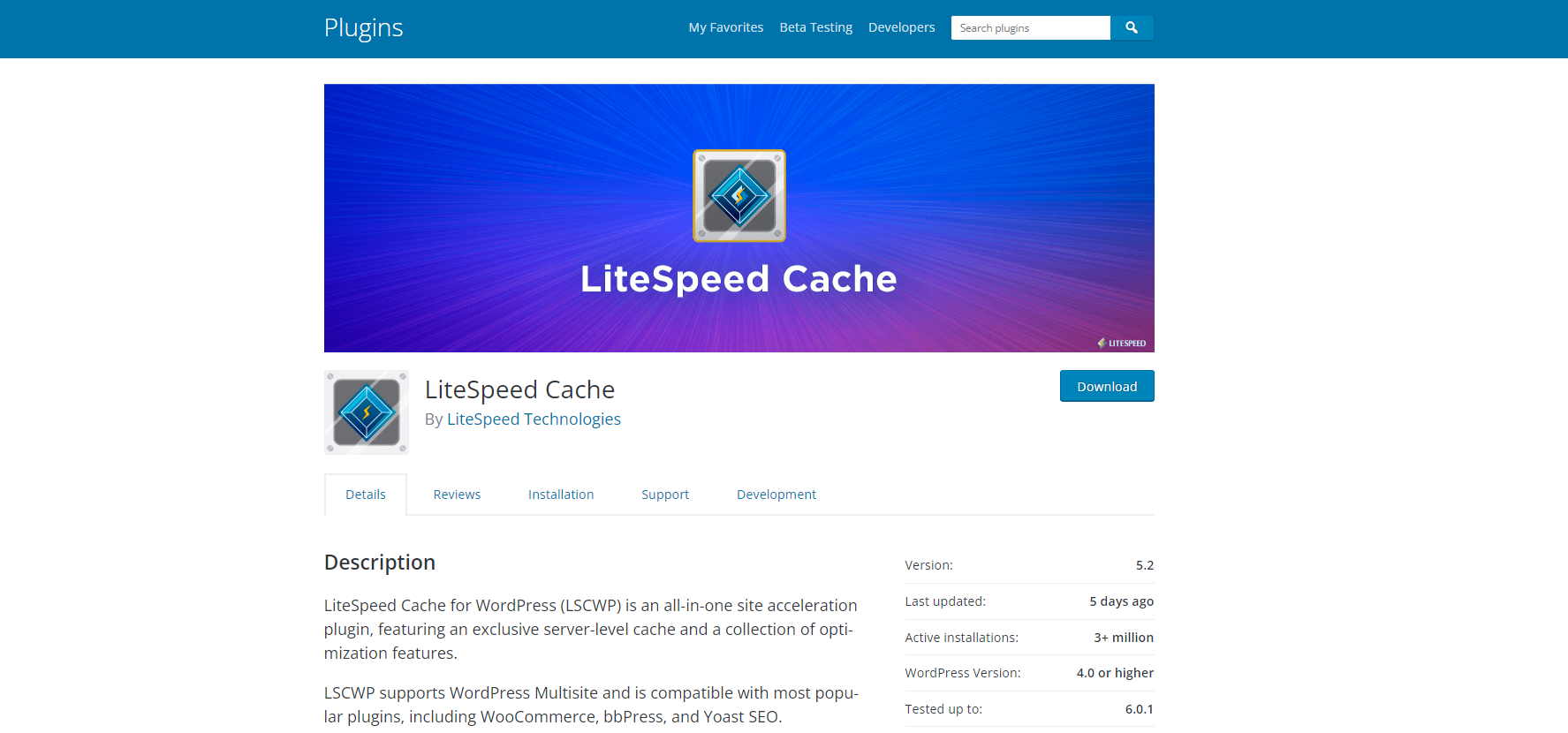Click the 'Active installations:' label
This screenshot has width=1568, height=733.
coord(961,638)
